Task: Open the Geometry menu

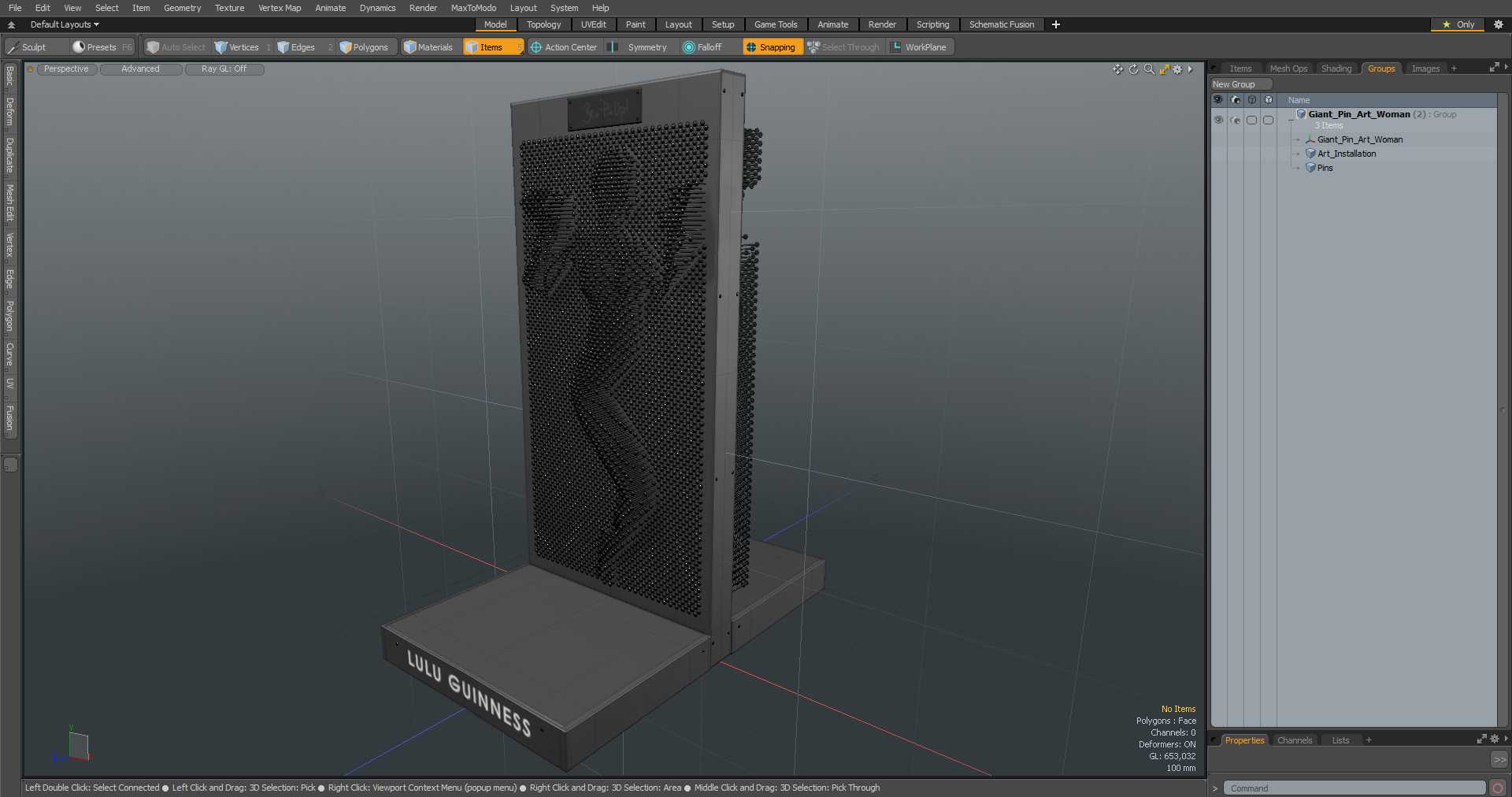Action: point(182,8)
